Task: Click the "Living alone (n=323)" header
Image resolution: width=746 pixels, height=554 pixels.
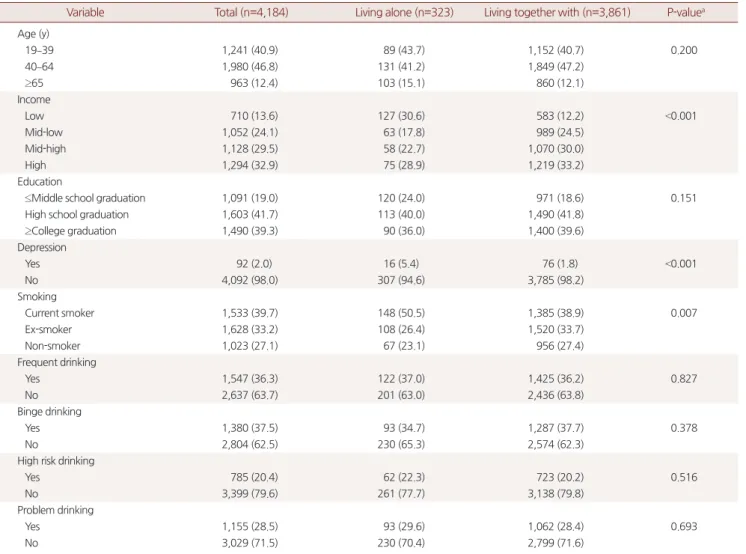Action: tap(404, 13)
